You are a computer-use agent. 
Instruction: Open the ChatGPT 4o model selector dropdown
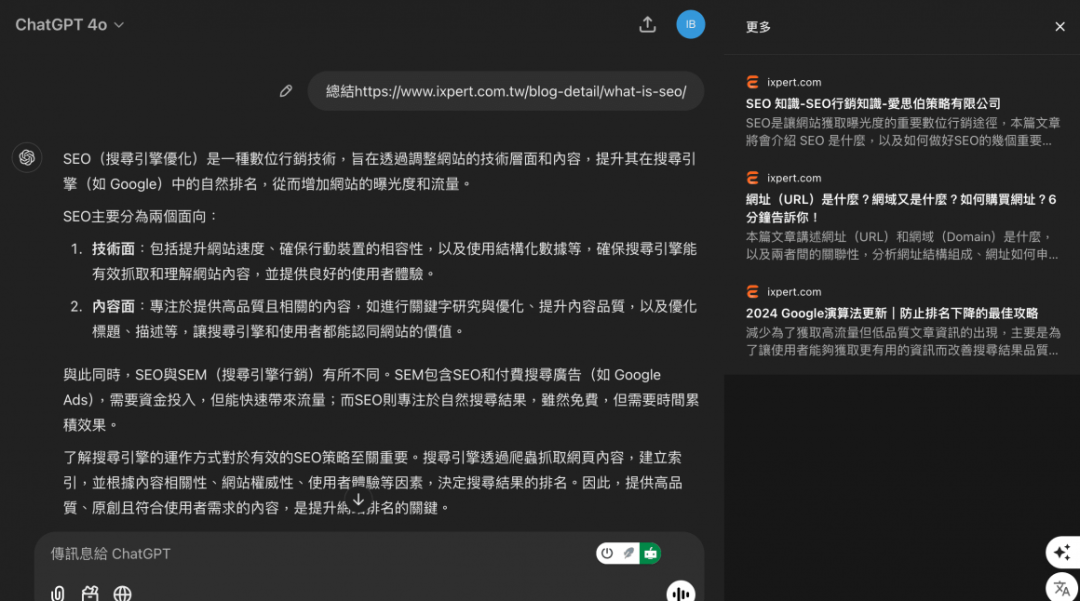tap(70, 25)
